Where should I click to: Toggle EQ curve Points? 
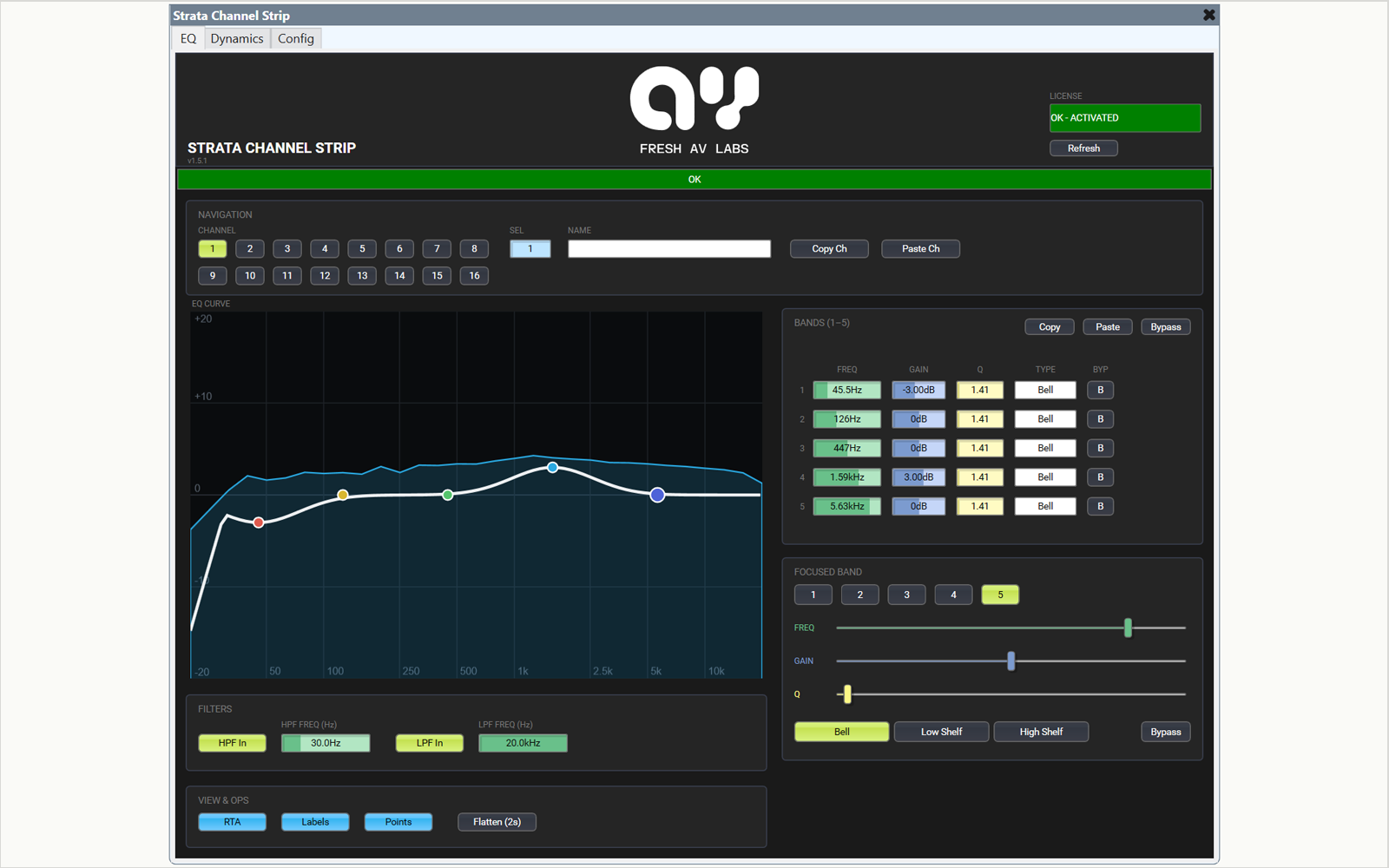tap(398, 822)
